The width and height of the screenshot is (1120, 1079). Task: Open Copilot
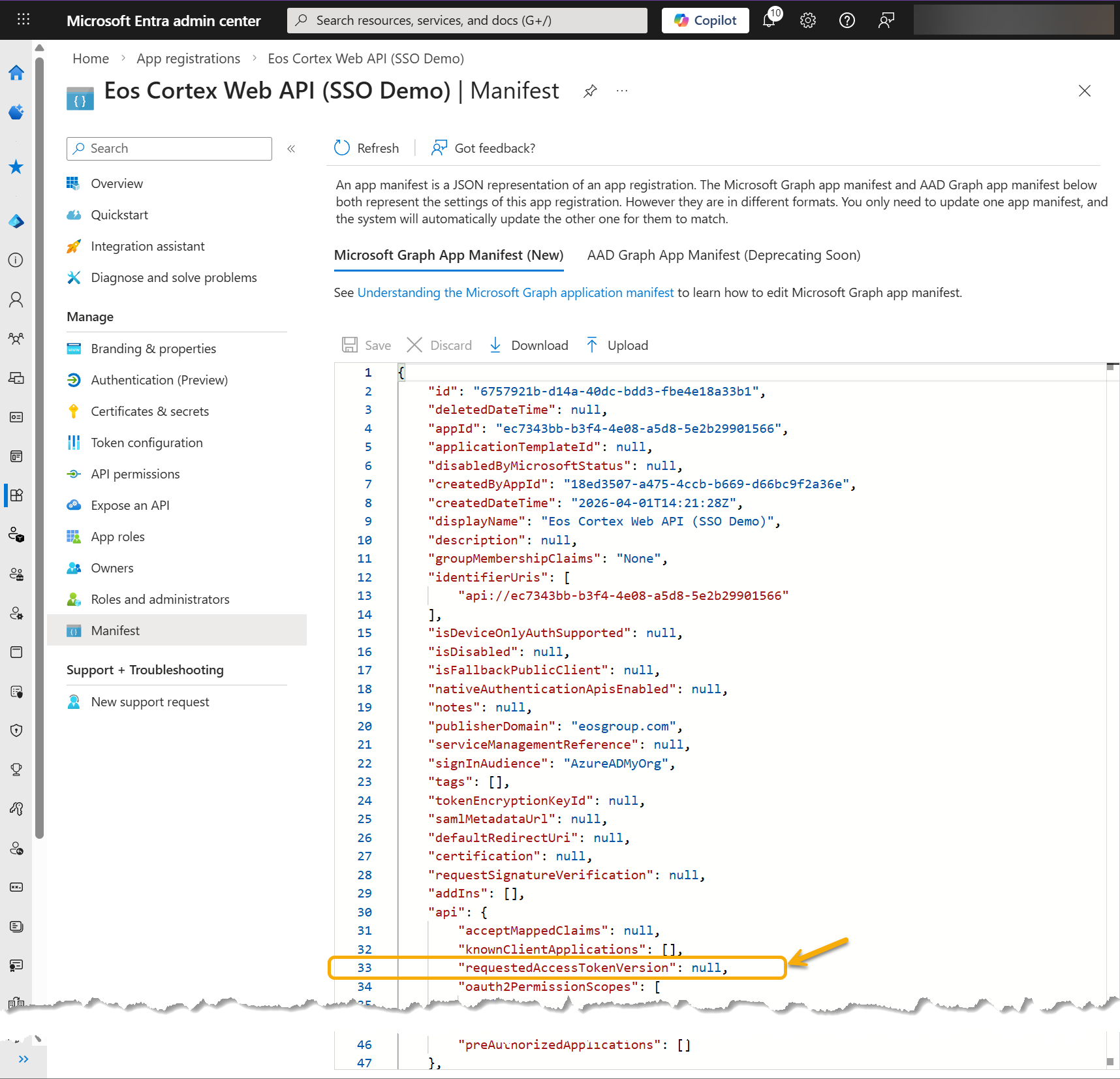706,20
